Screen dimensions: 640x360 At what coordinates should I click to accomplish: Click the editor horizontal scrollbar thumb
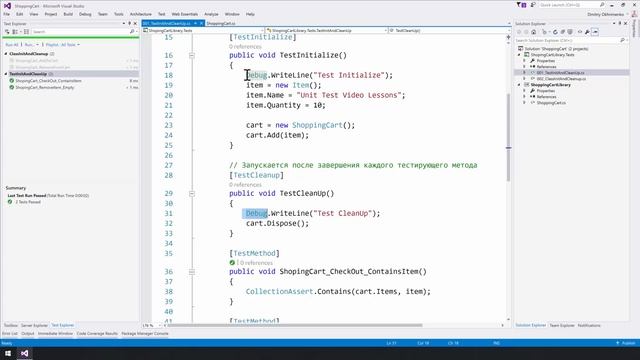[x=295, y=325]
